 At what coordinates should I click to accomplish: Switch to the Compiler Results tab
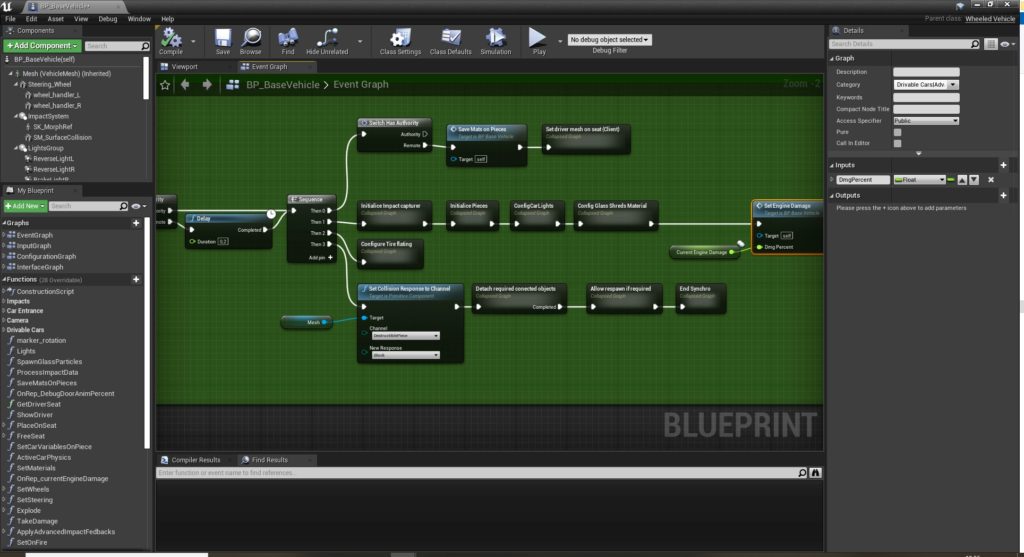(x=195, y=460)
